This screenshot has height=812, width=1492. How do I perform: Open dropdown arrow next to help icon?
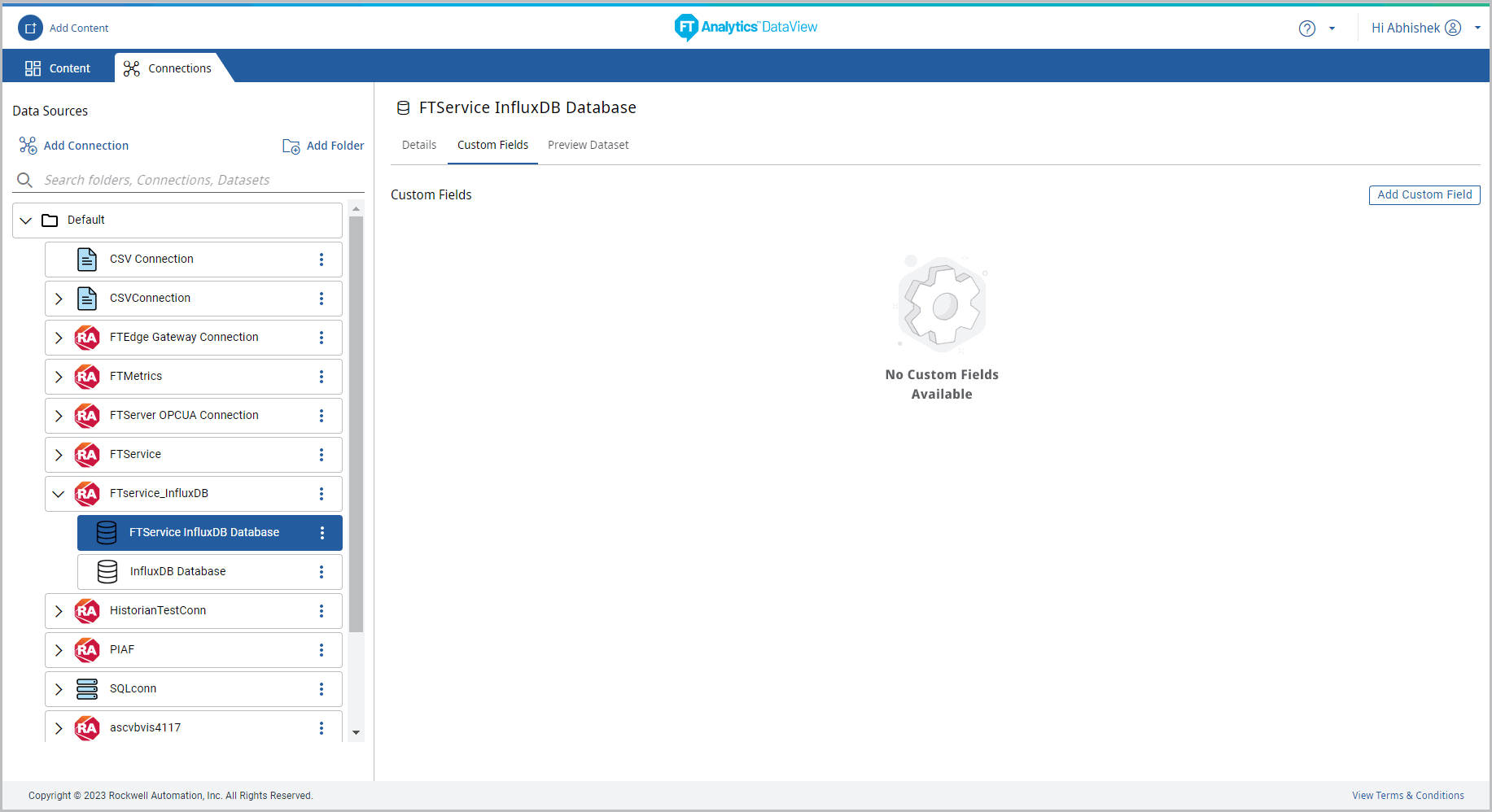[x=1332, y=28]
